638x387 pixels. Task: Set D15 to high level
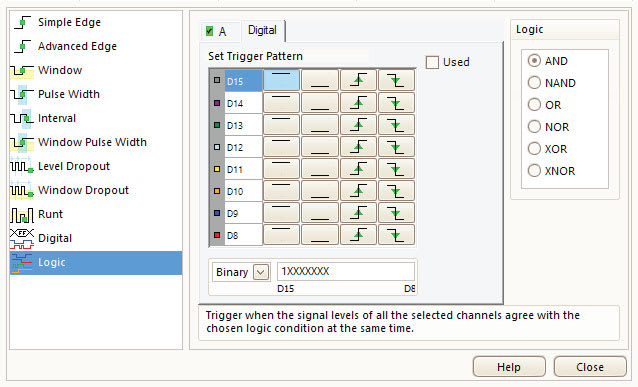(x=281, y=80)
